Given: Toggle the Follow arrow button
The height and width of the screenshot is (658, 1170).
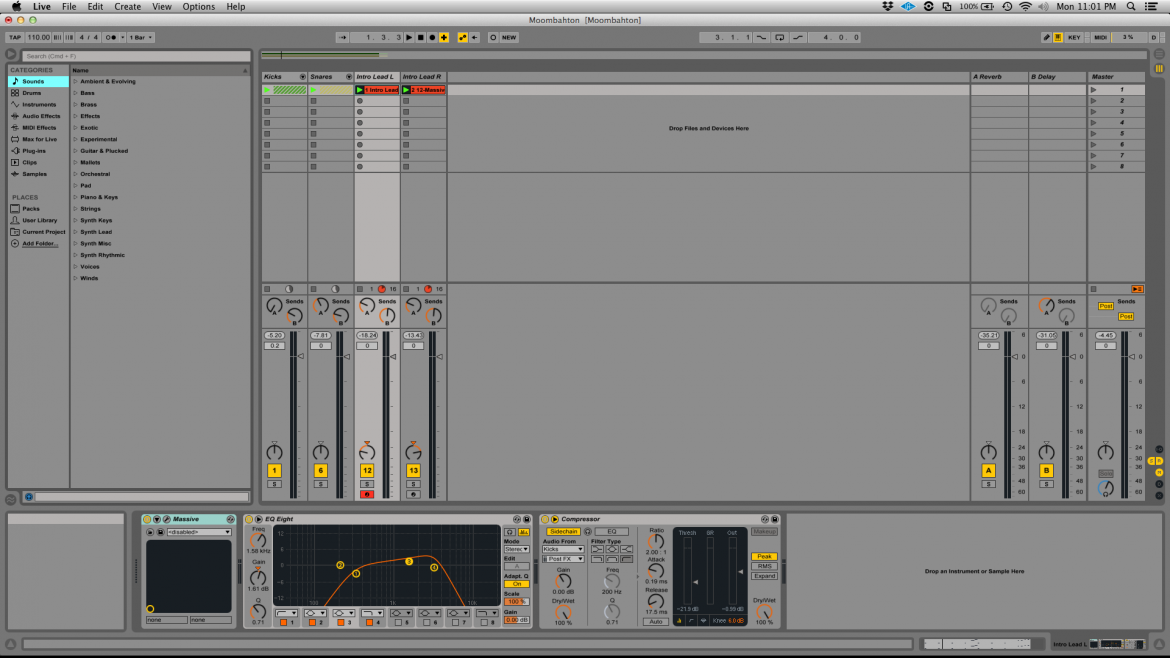Looking at the screenshot, I should (x=342, y=37).
